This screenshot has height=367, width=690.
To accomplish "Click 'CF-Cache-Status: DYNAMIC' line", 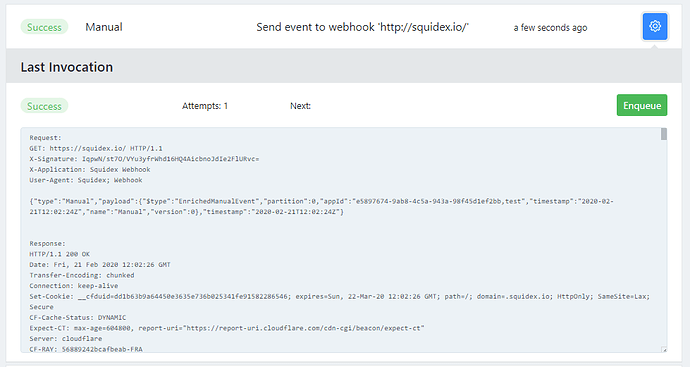I will coord(78,317).
